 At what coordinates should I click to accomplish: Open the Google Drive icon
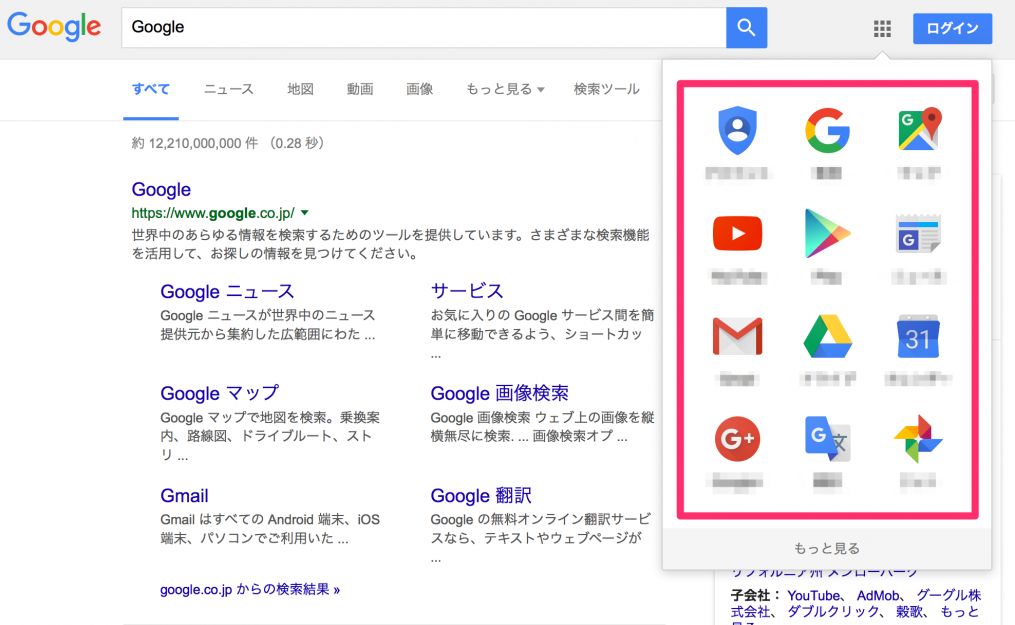tap(827, 336)
